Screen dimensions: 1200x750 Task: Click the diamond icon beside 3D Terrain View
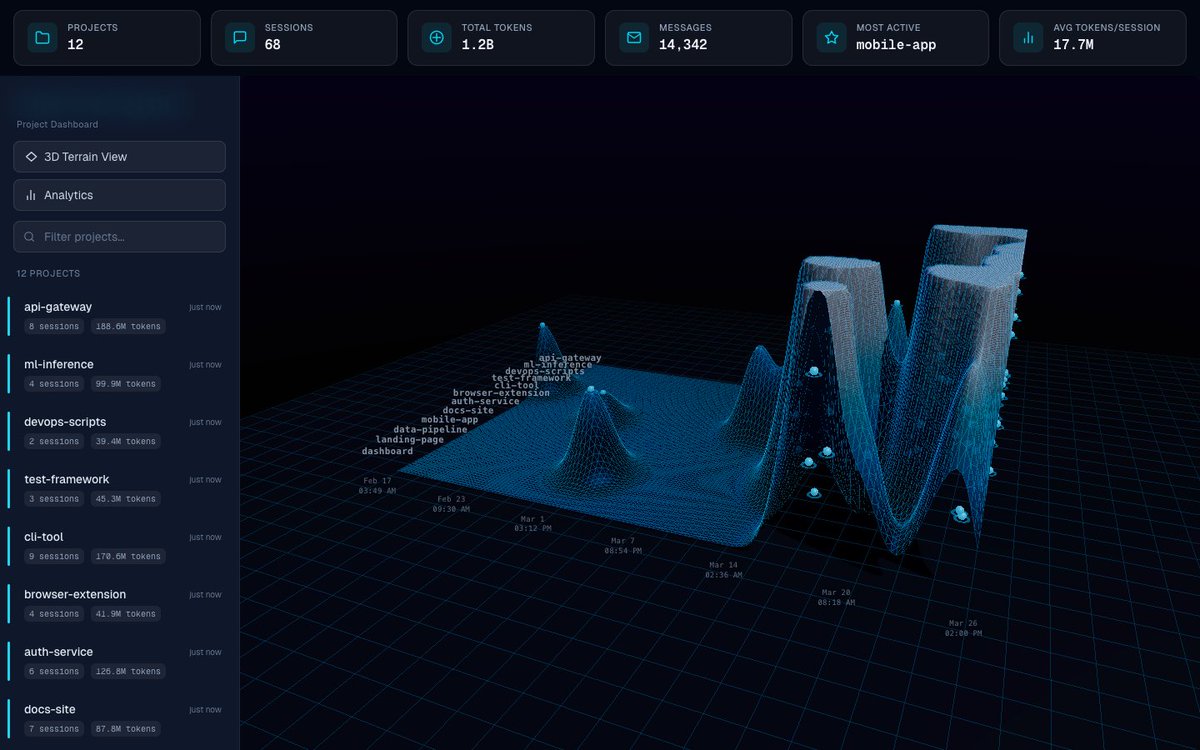pyautogui.click(x=31, y=157)
